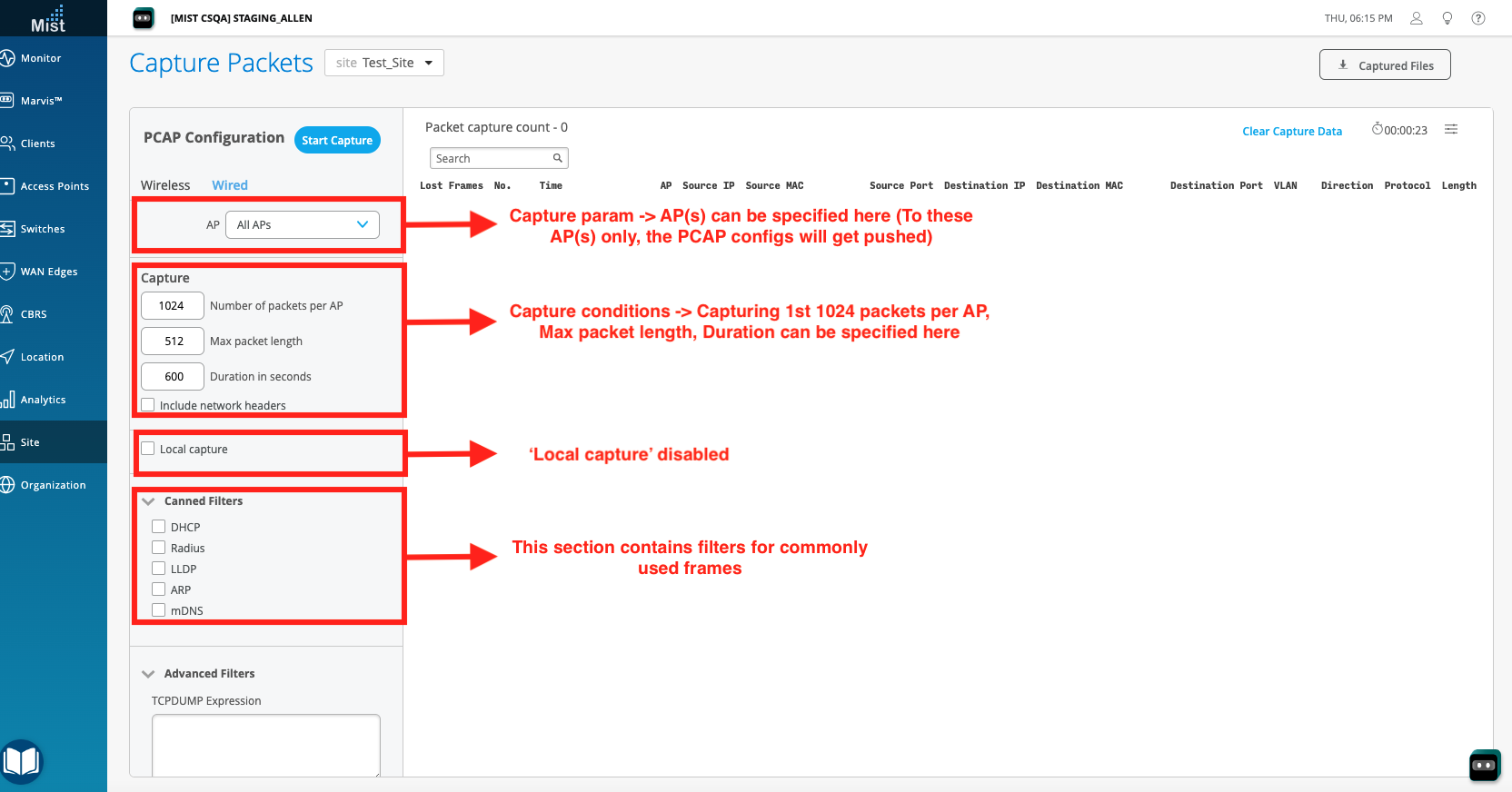Open the Switches sidebar section

pyautogui.click(x=43, y=229)
